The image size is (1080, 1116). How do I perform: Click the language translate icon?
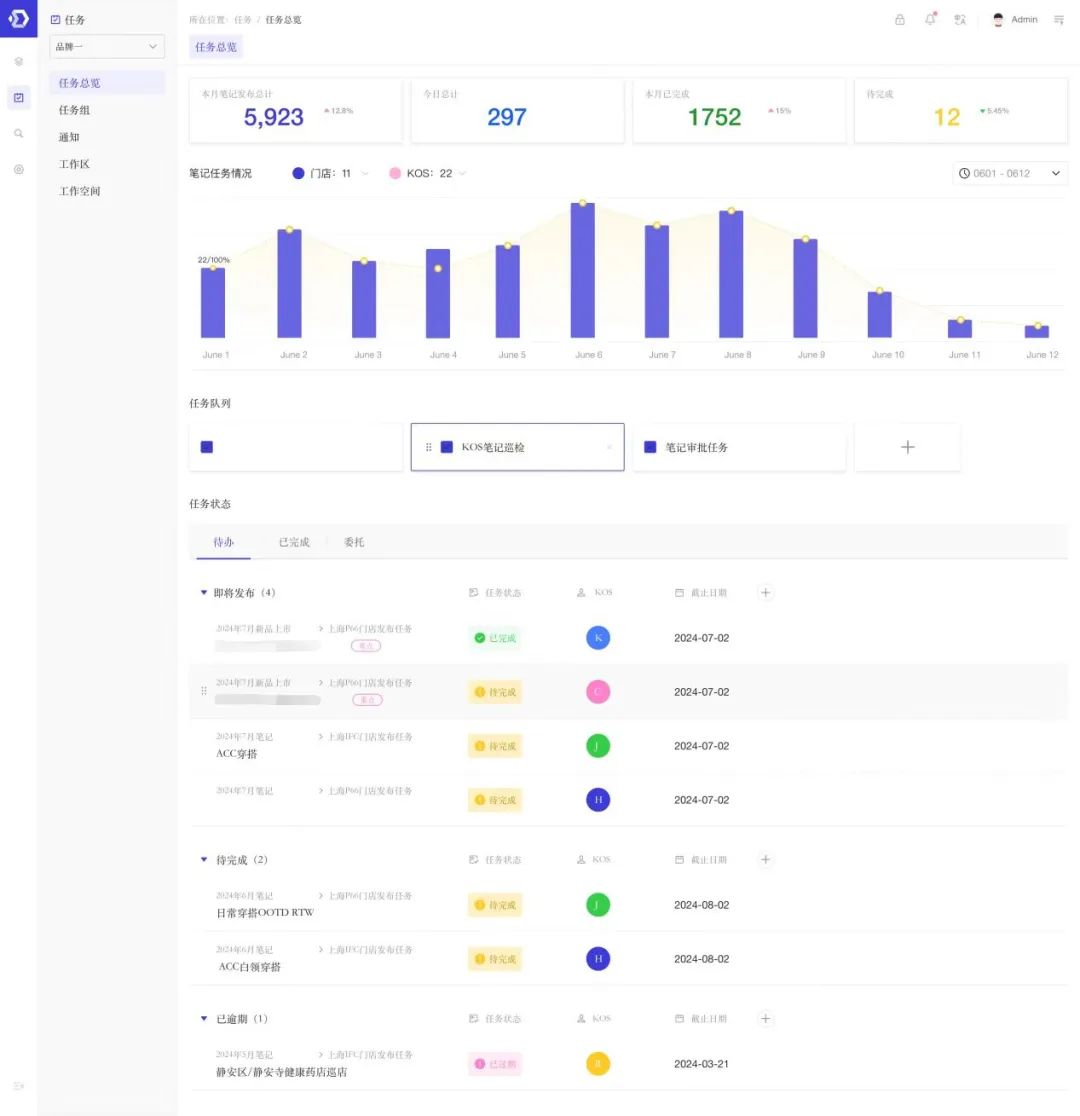[960, 20]
